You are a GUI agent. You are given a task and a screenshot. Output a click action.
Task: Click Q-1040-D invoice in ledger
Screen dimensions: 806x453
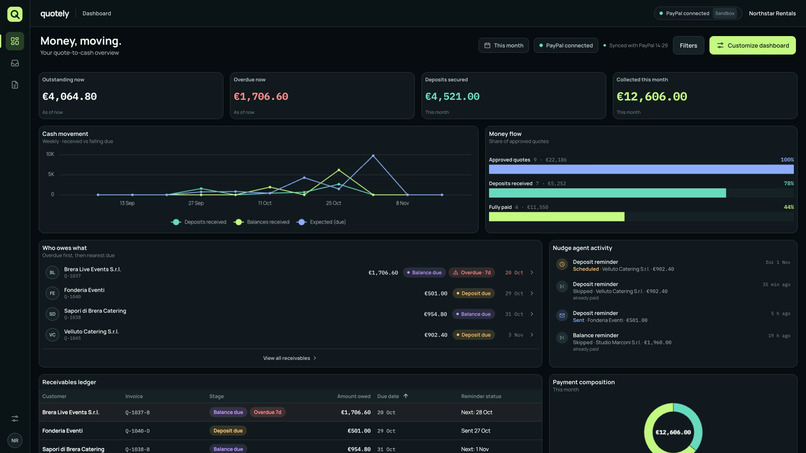coord(137,431)
